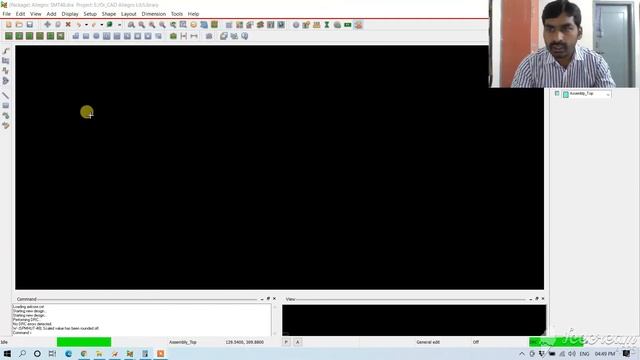The height and width of the screenshot is (360, 640).
Task: Click the green pentagon icon in second toolbar row
Action: [173, 36]
